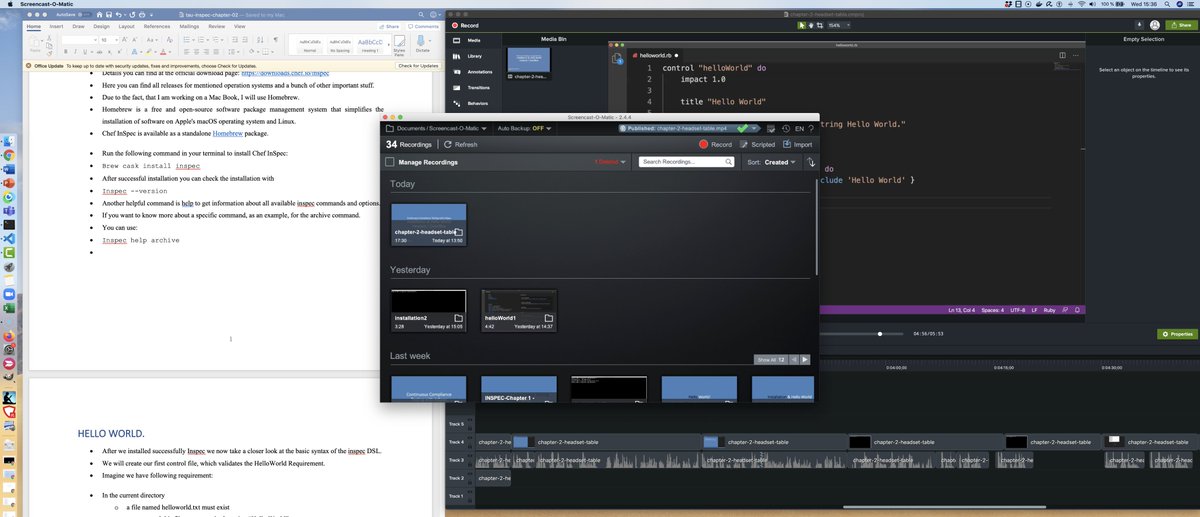Click the green Share button in Camtasia
1200x517 pixels.
[x=1180, y=24]
